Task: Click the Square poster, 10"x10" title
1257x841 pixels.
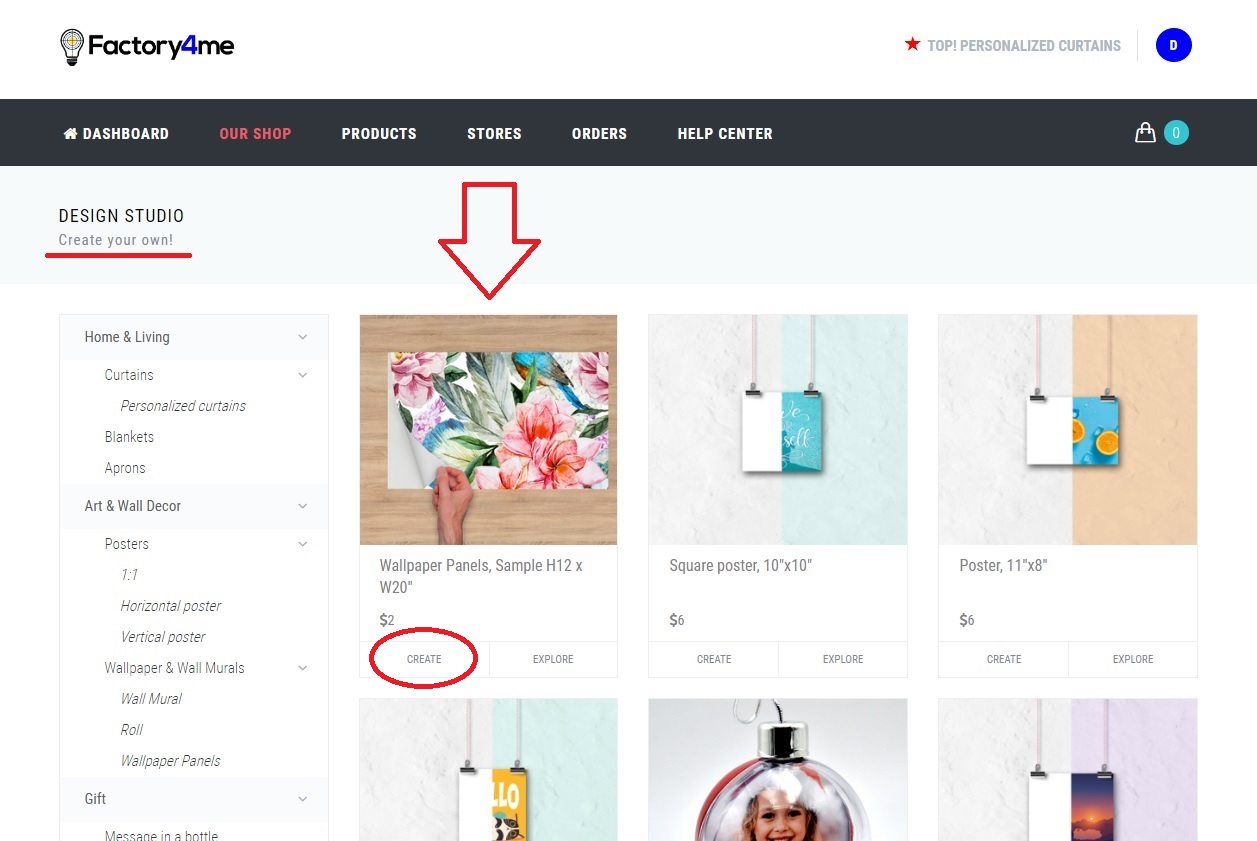Action: click(741, 566)
